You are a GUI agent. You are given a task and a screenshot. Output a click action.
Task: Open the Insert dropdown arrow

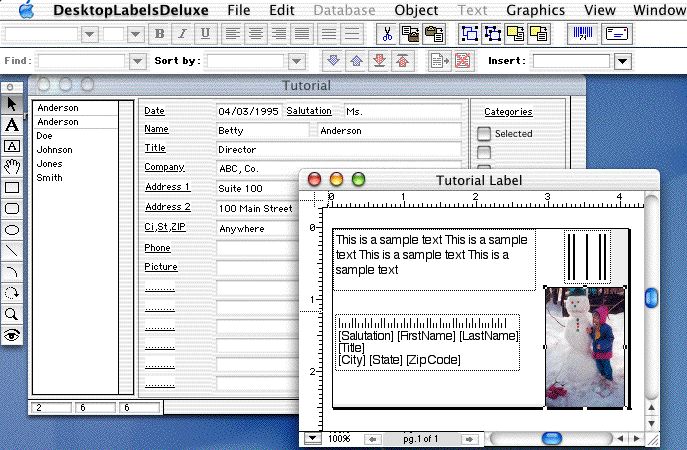coord(623,61)
